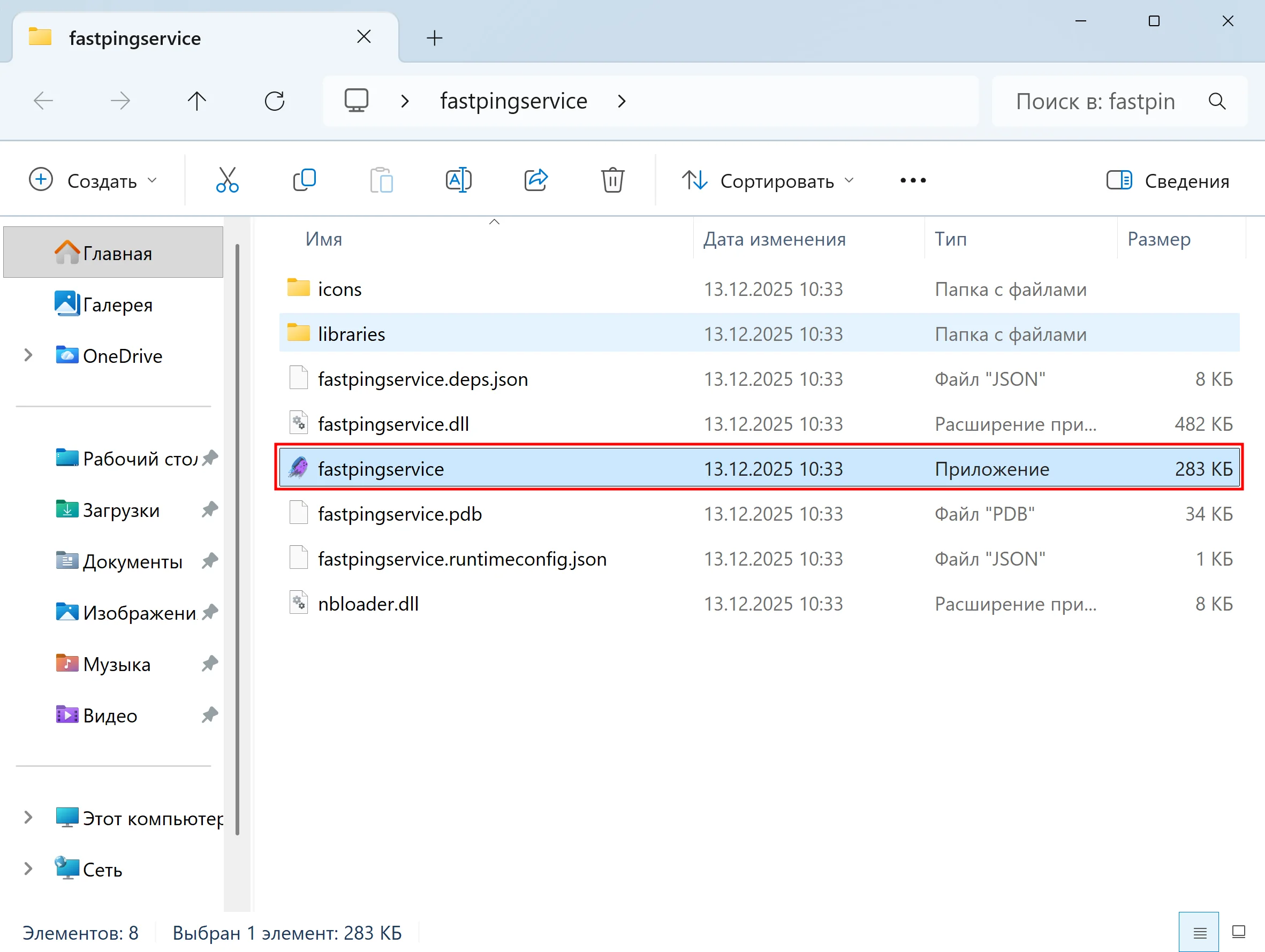Click the Cut scissors icon
Image resolution: width=1265 pixels, height=952 pixels.
(227, 181)
